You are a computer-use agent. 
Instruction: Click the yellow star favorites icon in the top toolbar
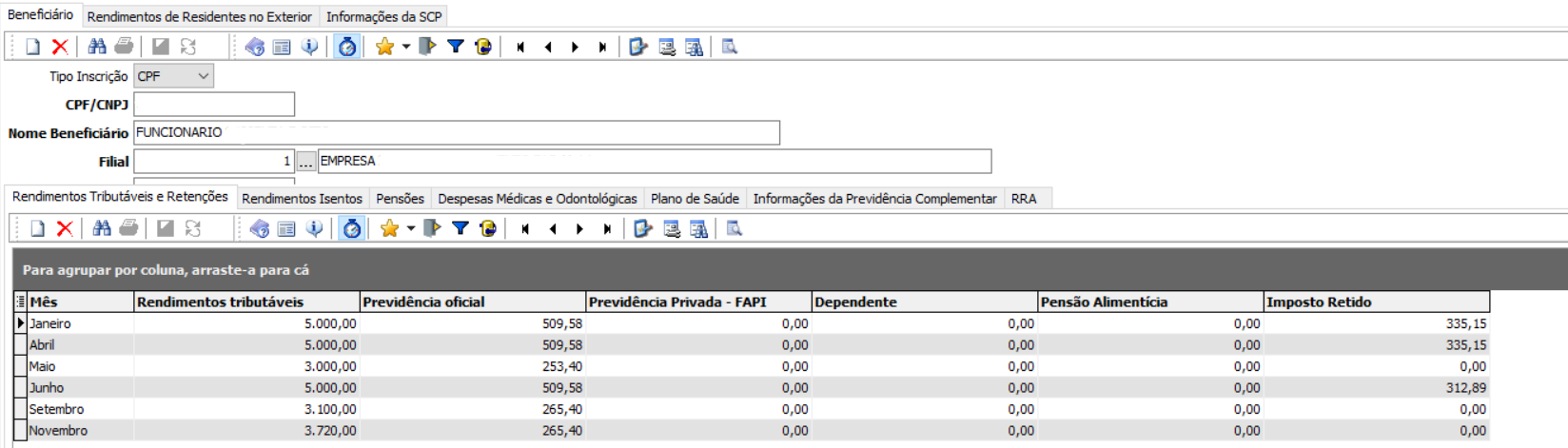tap(384, 47)
